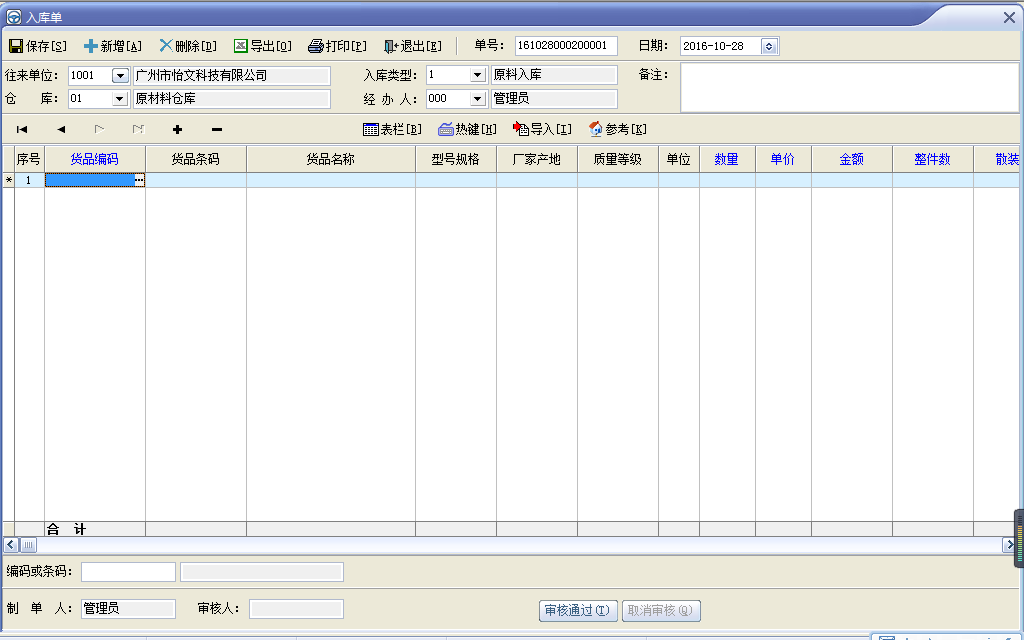Click the 入库单 window title icon
Image resolution: width=1024 pixels, height=640 pixels.
point(14,17)
